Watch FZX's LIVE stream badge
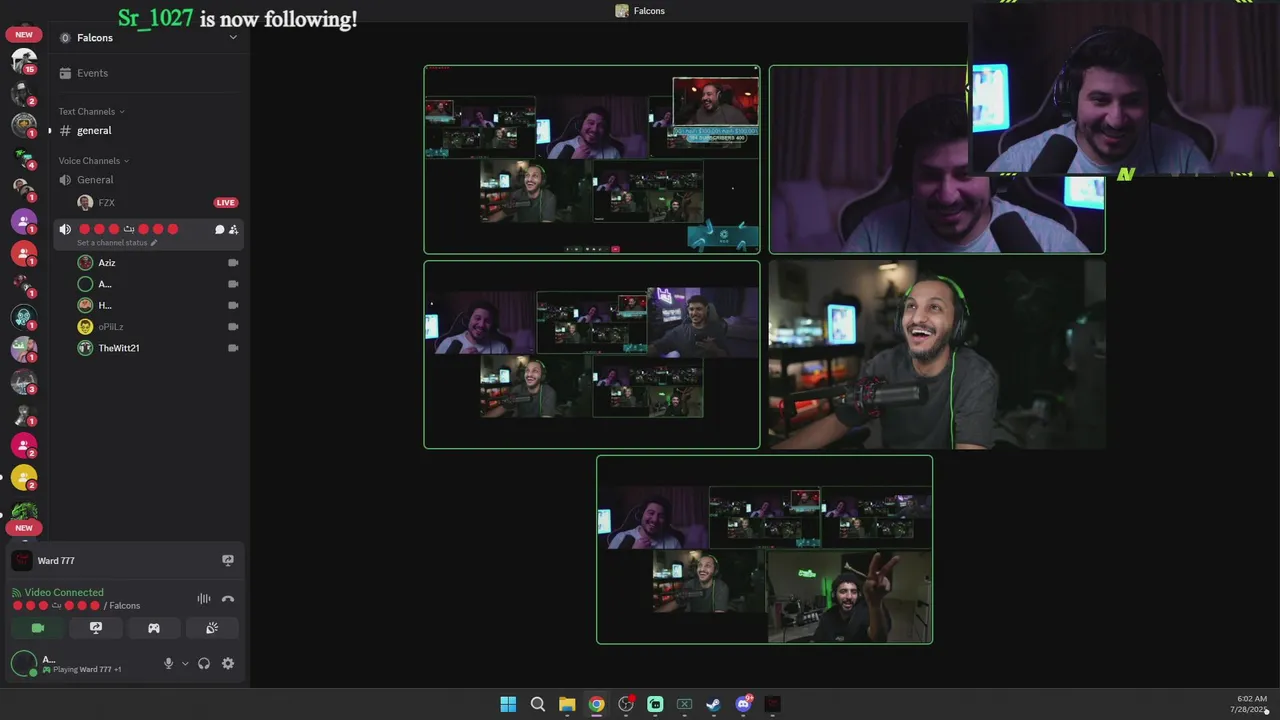Viewport: 1280px width, 720px height. (x=225, y=203)
